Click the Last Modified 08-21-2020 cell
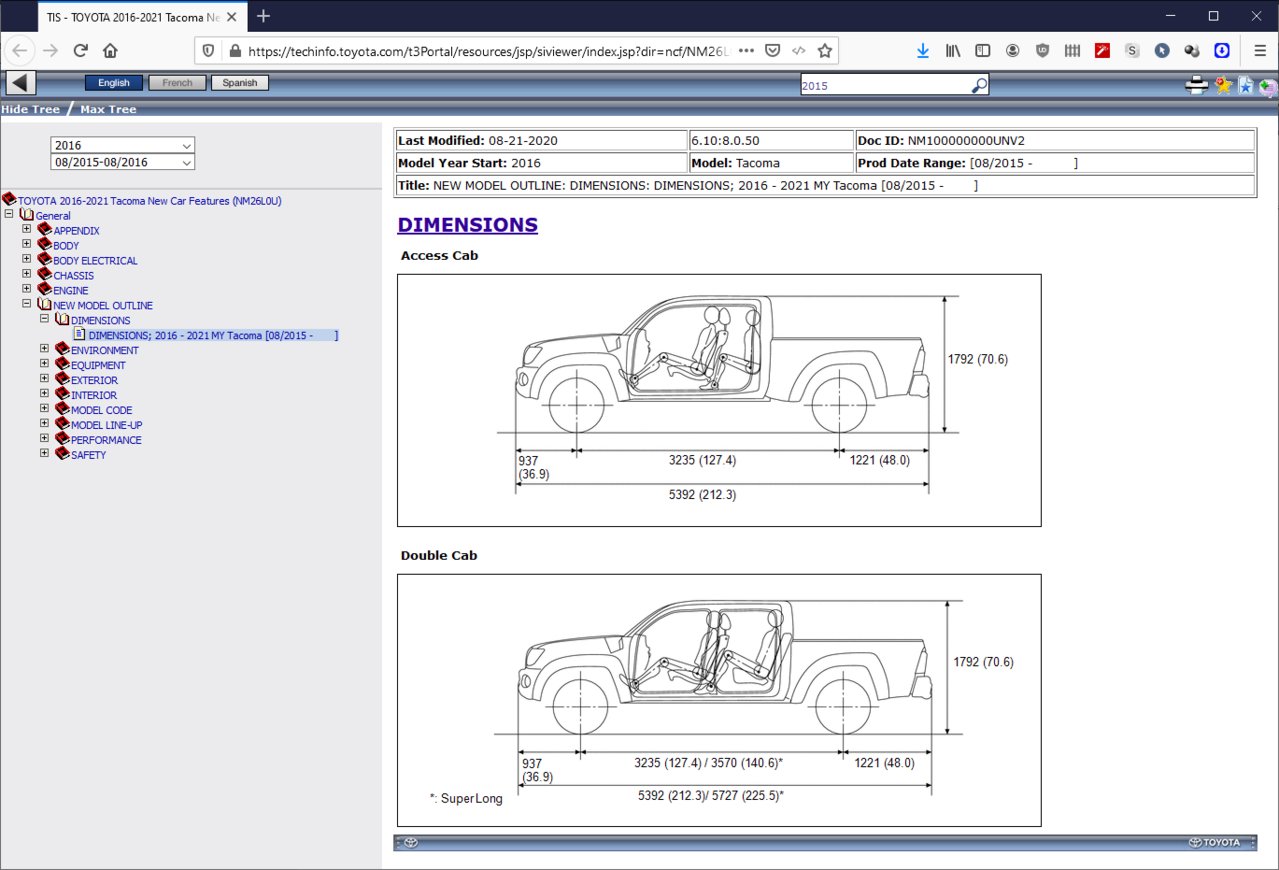Image resolution: width=1279 pixels, height=870 pixels. [541, 141]
